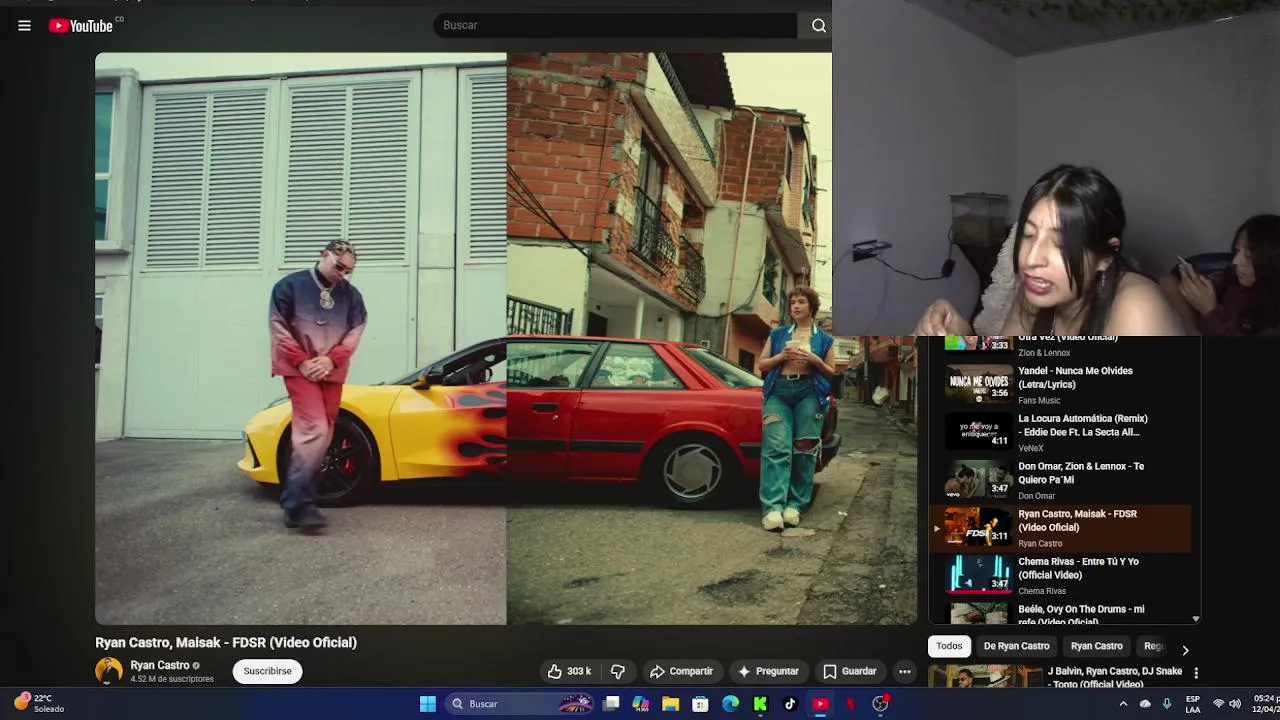This screenshot has width=1280, height=720.
Task: Open options for J Balvin Tonto video
Action: pyautogui.click(x=1195, y=673)
